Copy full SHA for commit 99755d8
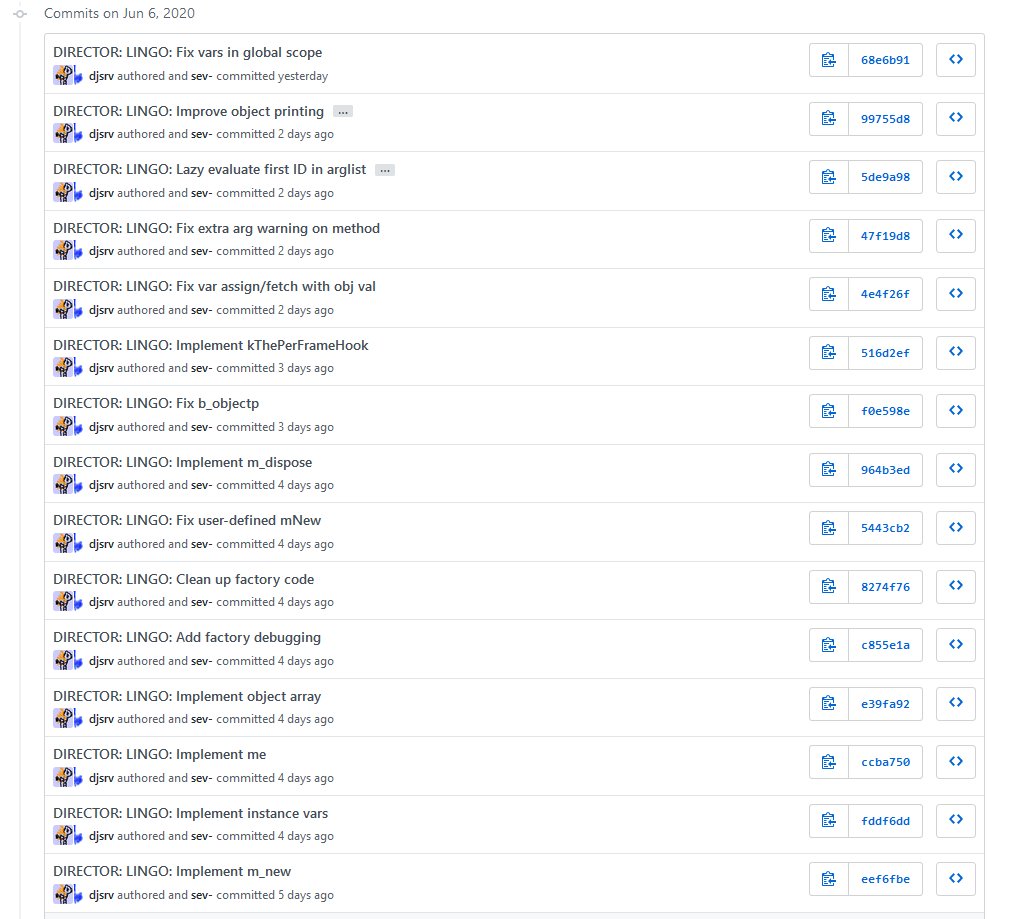The image size is (1020, 919). tap(829, 118)
